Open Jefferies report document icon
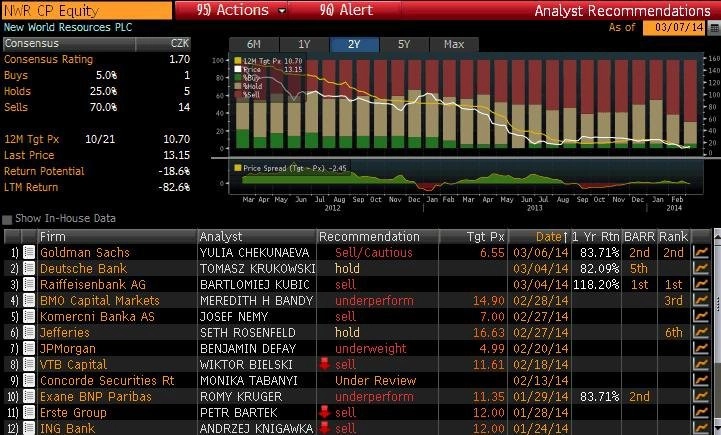Viewport: 721px width, 435px height. pyautogui.click(x=29, y=332)
